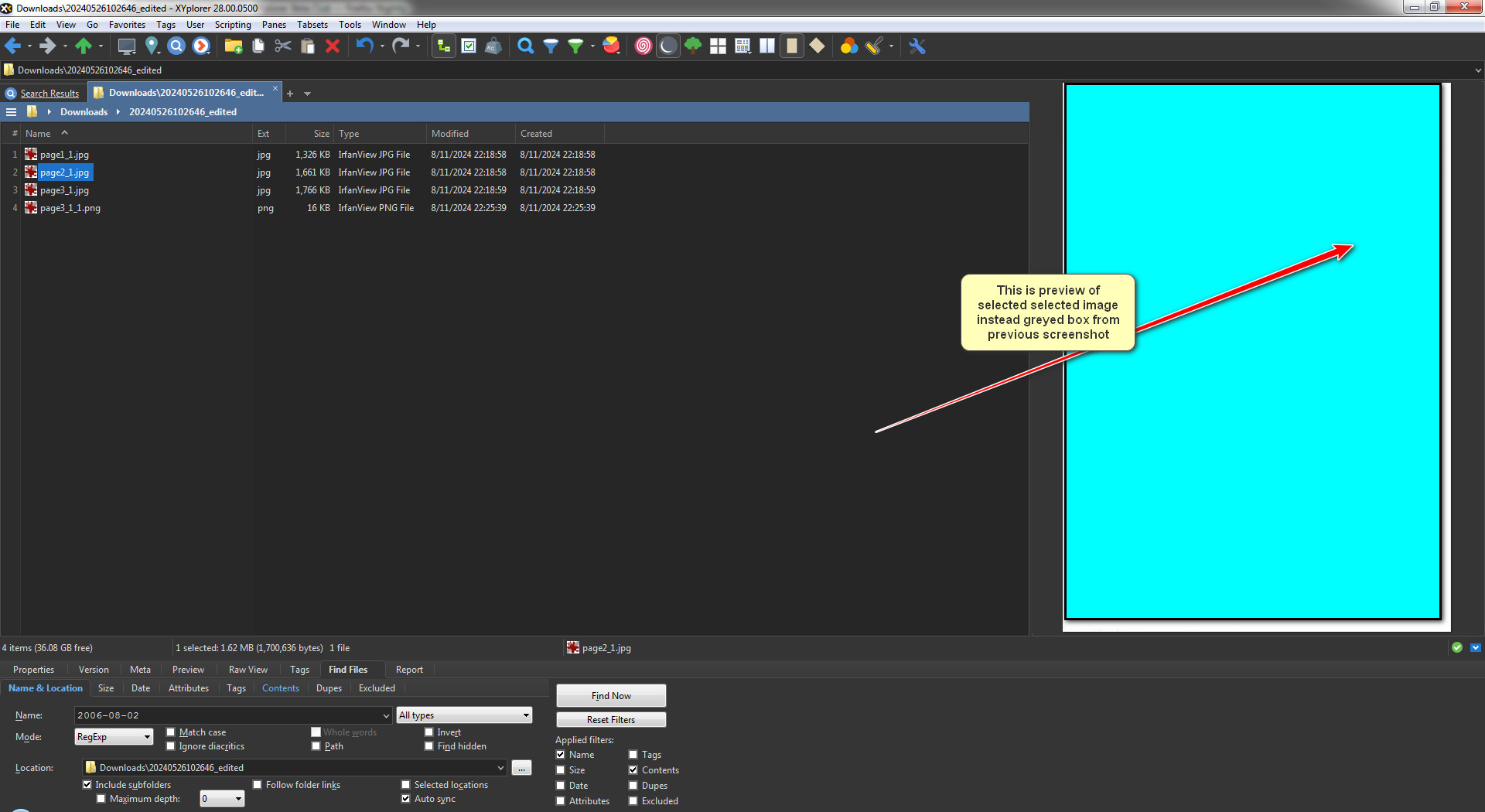Enable the Find hidden checkbox
This screenshot has height=812, width=1485.
(x=429, y=746)
